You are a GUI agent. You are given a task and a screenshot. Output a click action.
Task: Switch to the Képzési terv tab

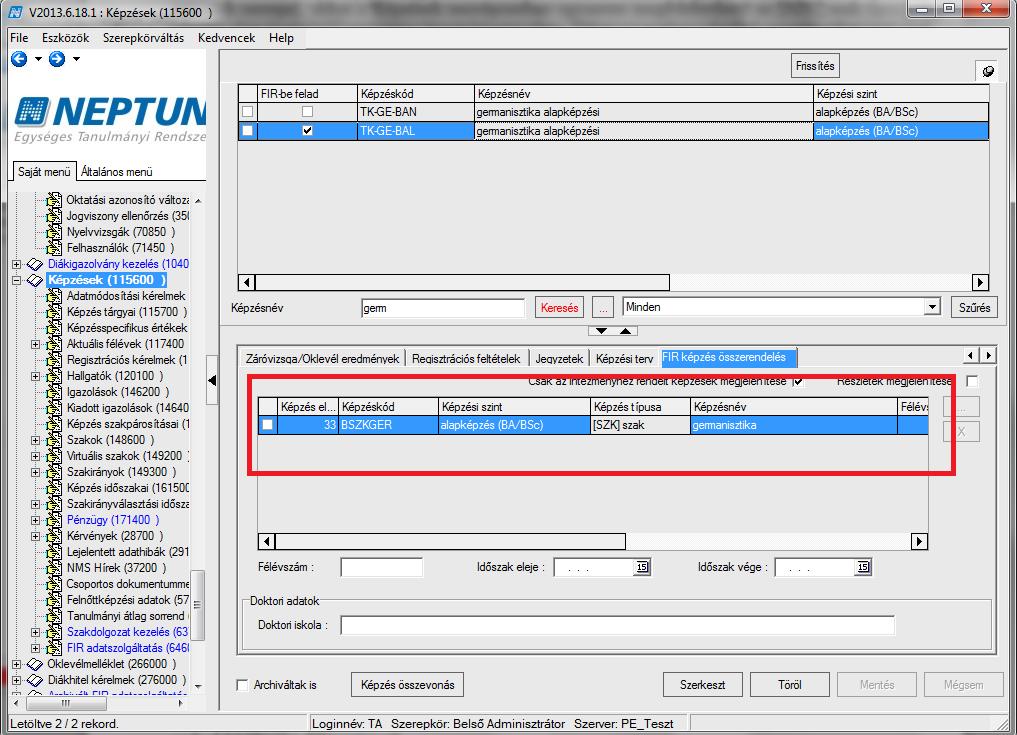[625, 358]
